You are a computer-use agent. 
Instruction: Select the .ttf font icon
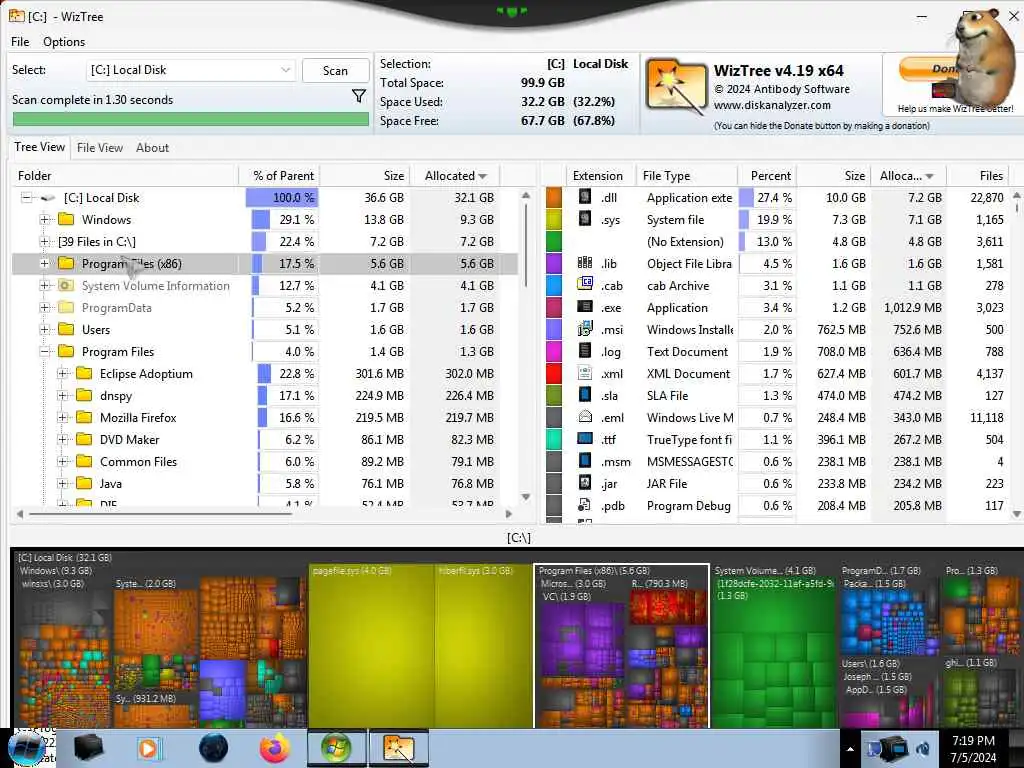(585, 439)
